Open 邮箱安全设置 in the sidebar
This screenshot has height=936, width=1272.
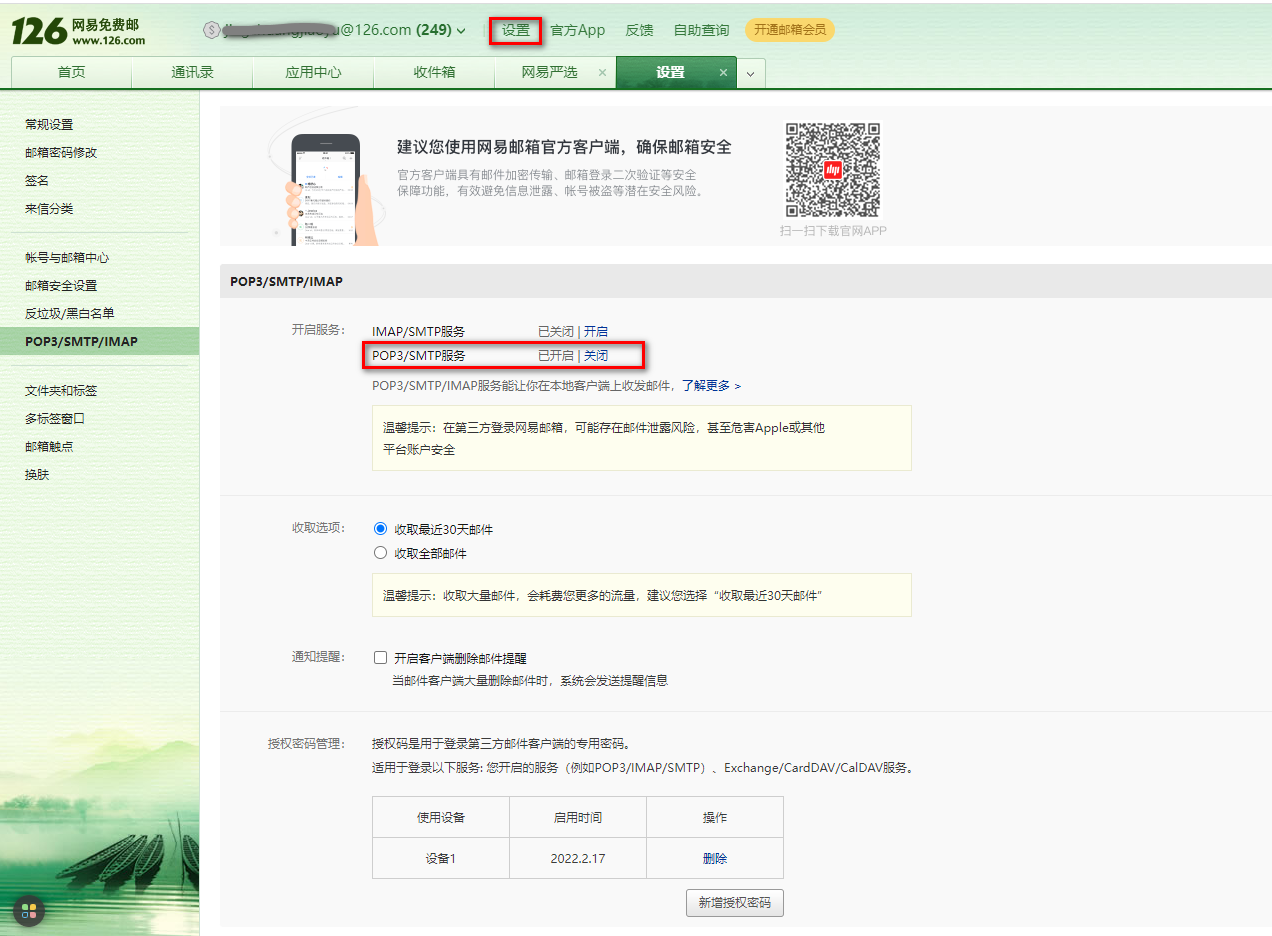click(61, 285)
